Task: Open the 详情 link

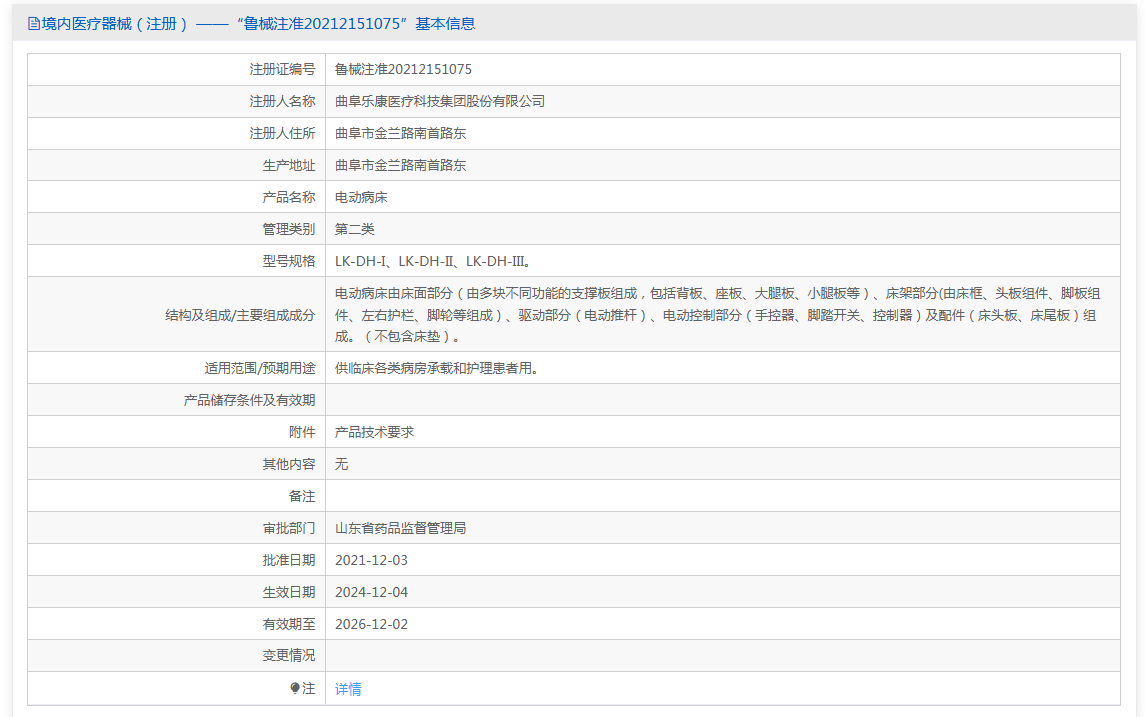Action: click(348, 688)
